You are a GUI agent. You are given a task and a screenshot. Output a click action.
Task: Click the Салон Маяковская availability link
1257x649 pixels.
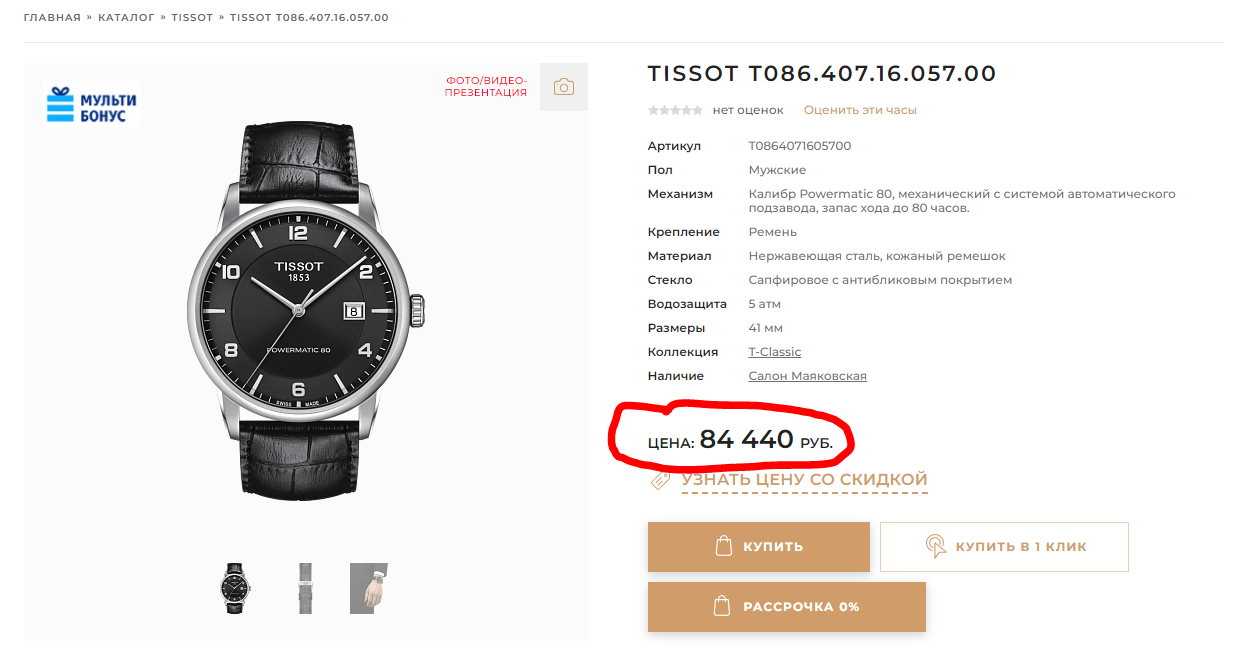(807, 376)
